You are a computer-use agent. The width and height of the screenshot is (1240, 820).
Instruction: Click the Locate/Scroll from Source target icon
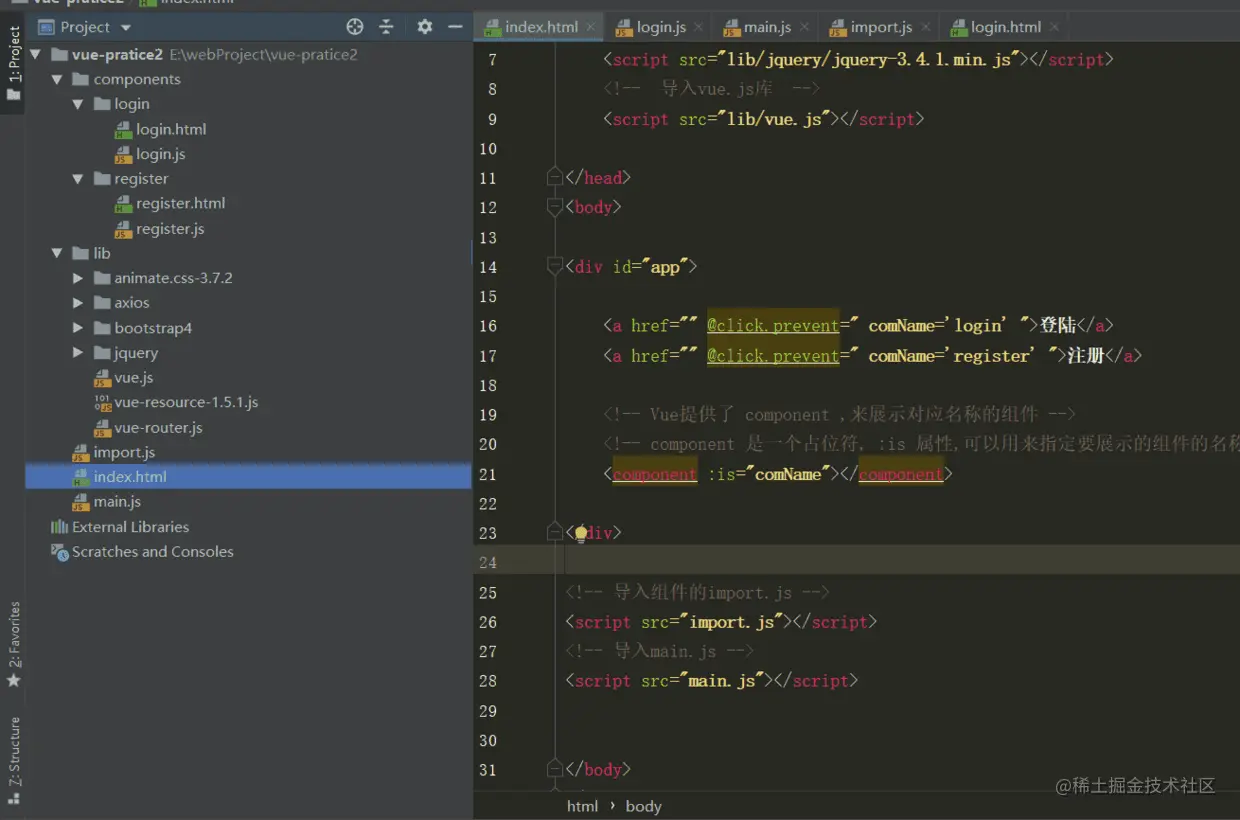[355, 27]
